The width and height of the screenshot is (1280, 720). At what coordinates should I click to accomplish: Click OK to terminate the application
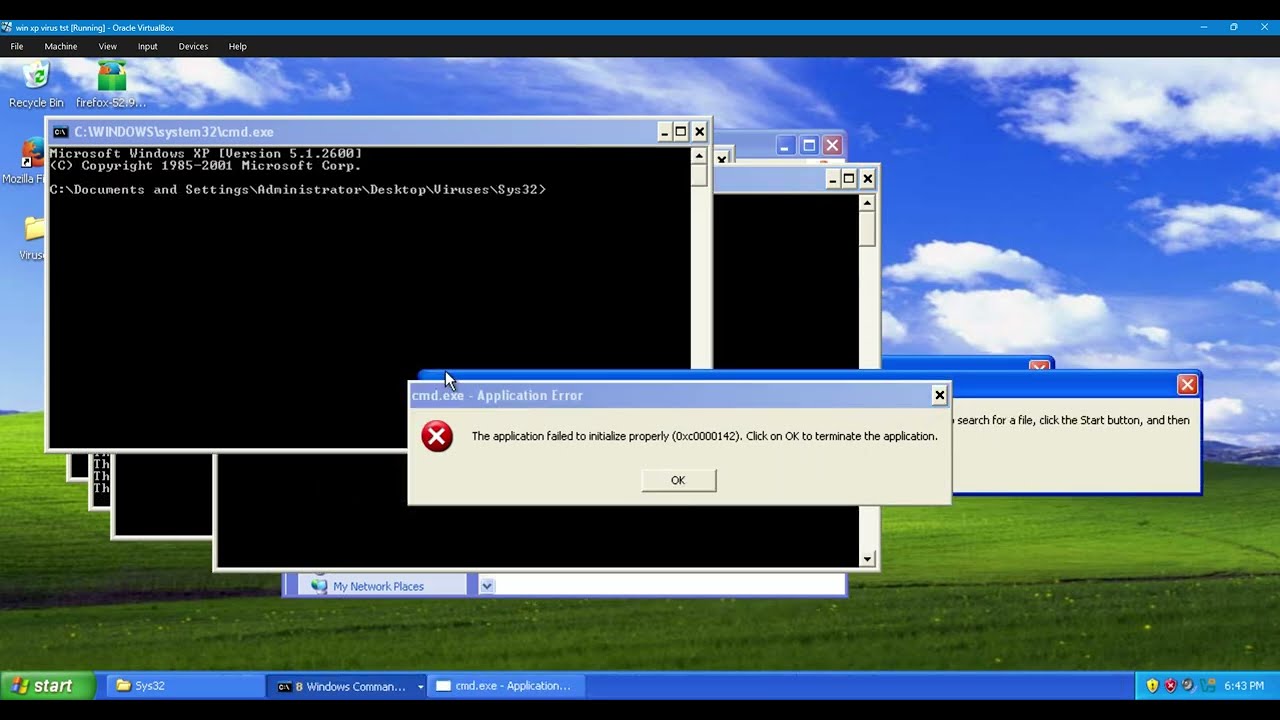pyautogui.click(x=678, y=480)
